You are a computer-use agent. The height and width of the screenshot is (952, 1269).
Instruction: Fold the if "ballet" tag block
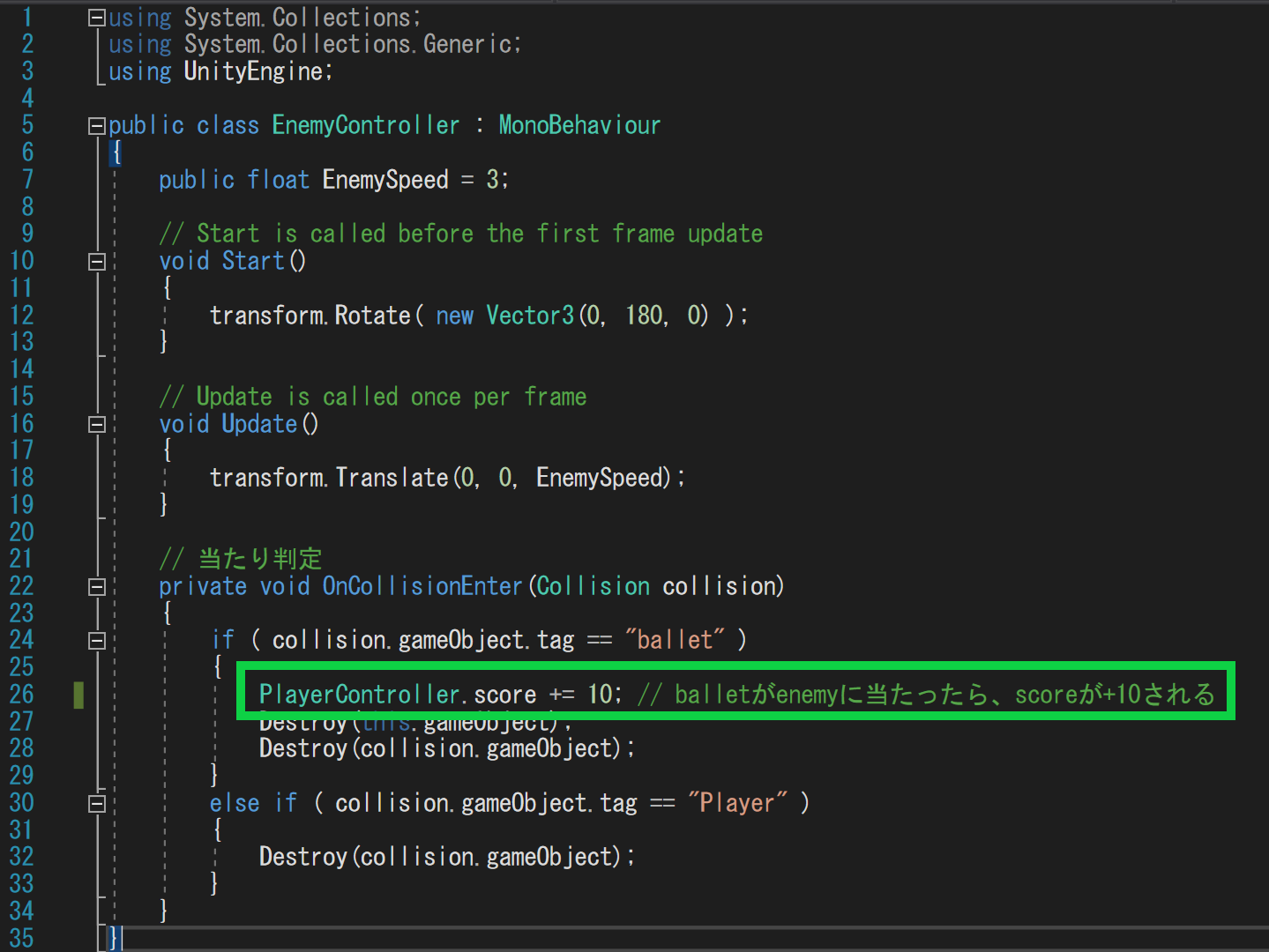[97, 641]
